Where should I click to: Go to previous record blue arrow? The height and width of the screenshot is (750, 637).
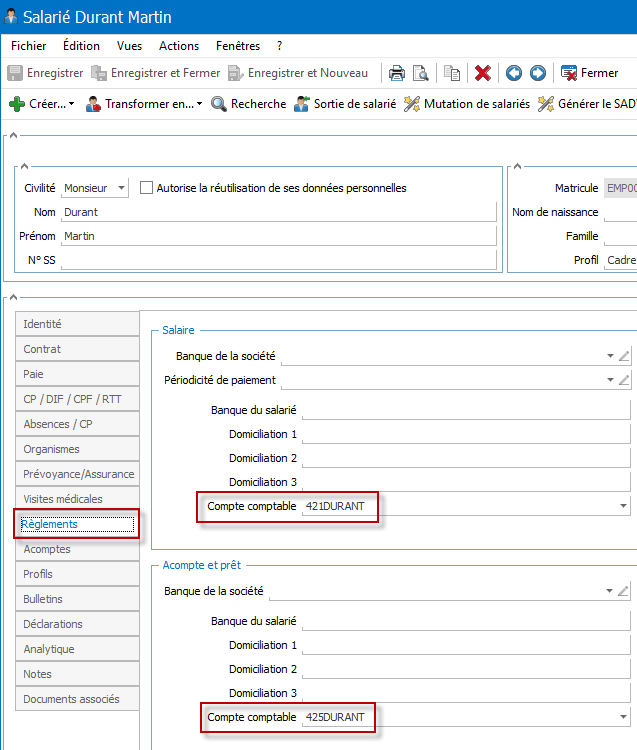514,73
